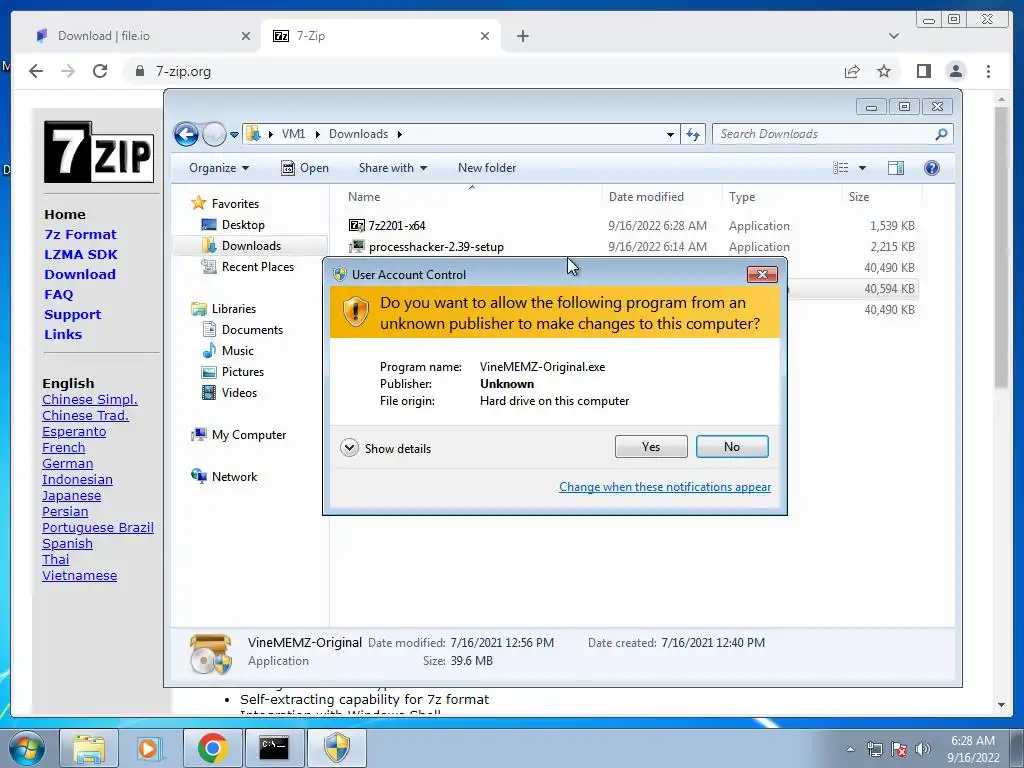The height and width of the screenshot is (768, 1024).
Task: Click No in the User Account Control dialog
Action: [731, 447]
